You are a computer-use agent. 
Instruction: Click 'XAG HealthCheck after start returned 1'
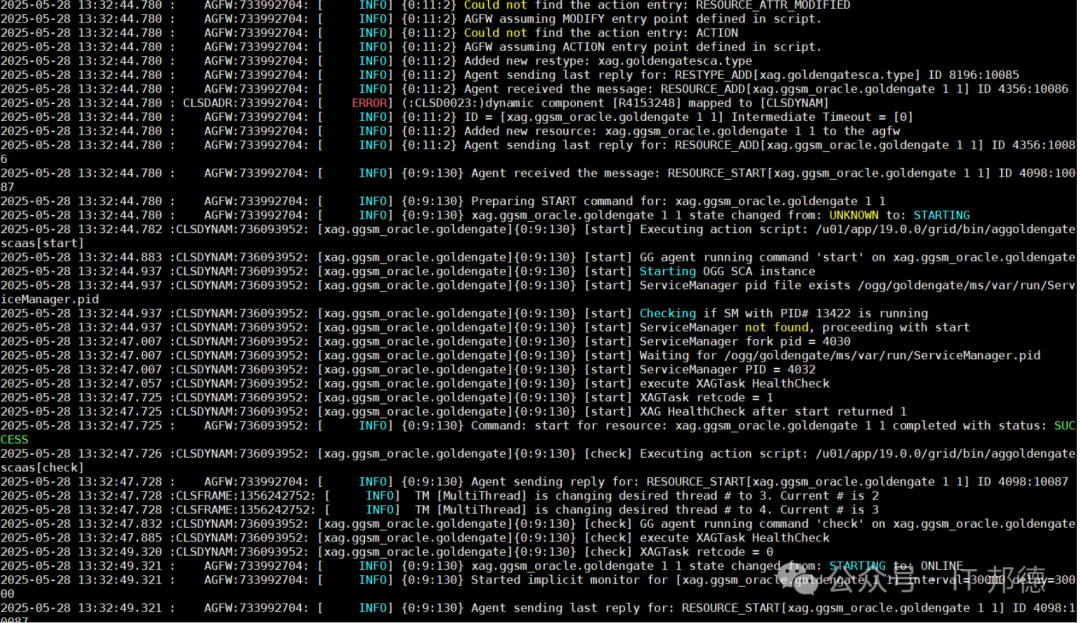click(x=773, y=412)
